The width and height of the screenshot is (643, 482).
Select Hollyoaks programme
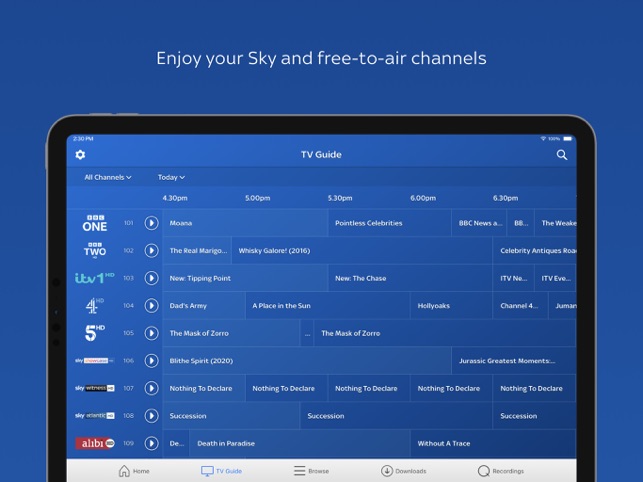(451, 306)
